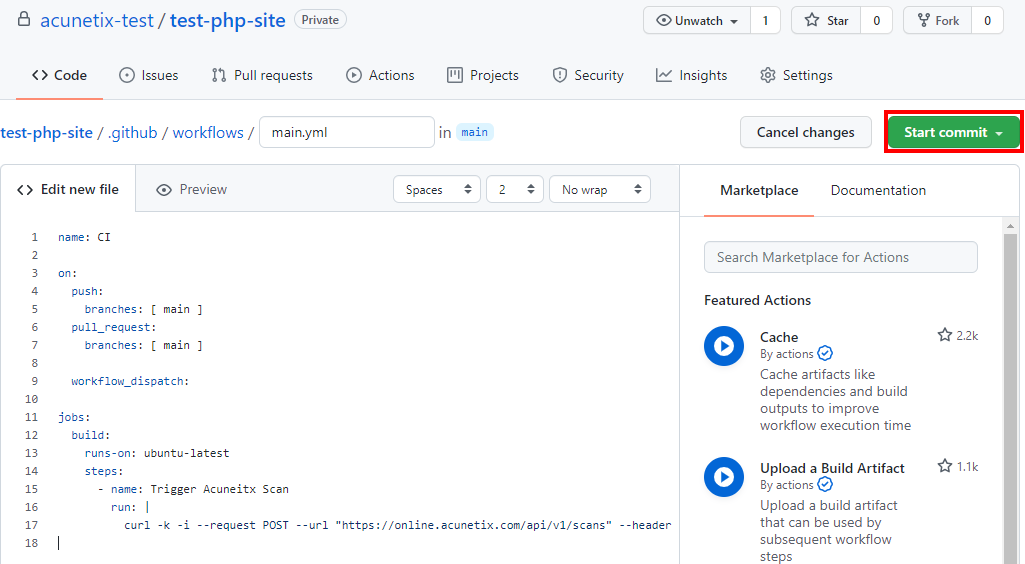Open the indent mode Spaces dropdown
This screenshot has width=1025, height=564.
437,190
